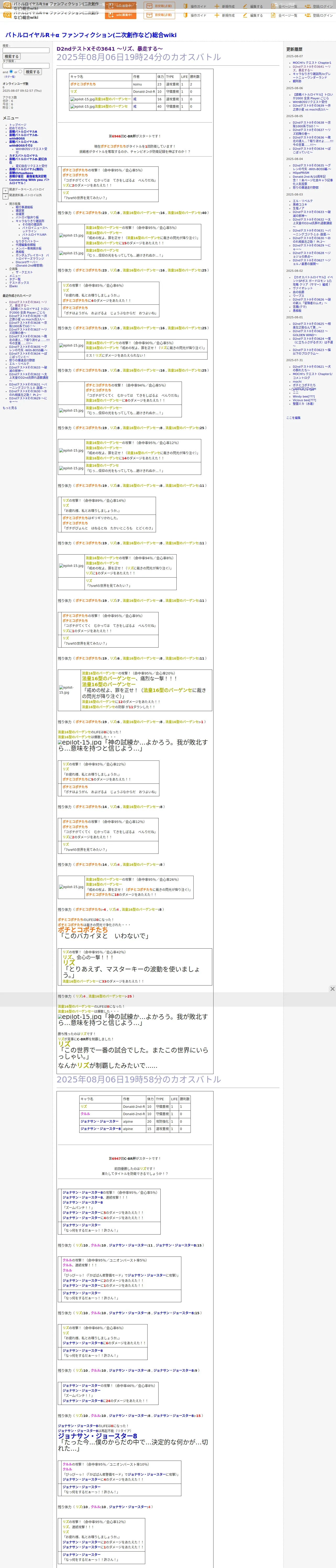Image resolution: width=336 pixels, height=1568 pixels.
Task: Open the 会議室 board link
Action: [x=20, y=214]
